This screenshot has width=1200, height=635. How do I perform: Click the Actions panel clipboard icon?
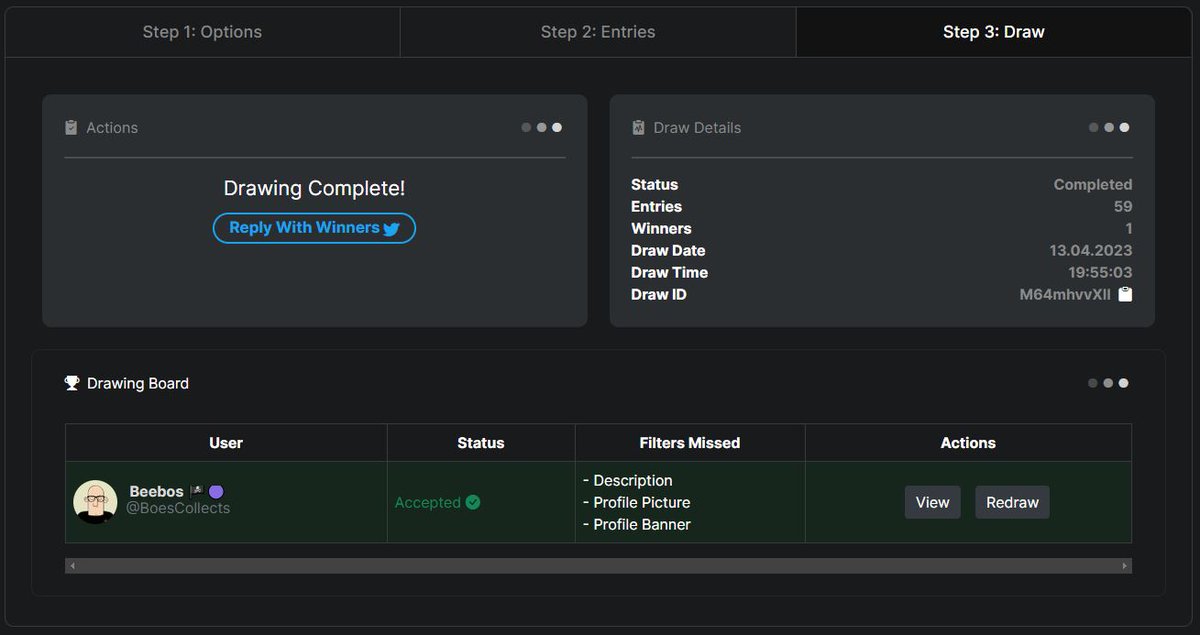coord(71,128)
